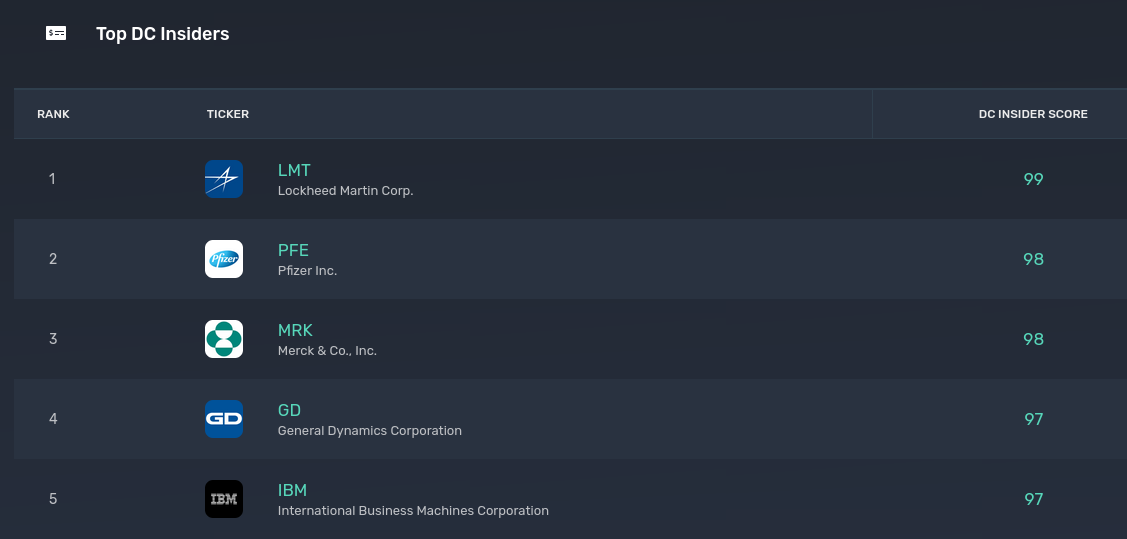Sort by the RANK column header
The height and width of the screenshot is (539, 1127).
pyautogui.click(x=53, y=114)
